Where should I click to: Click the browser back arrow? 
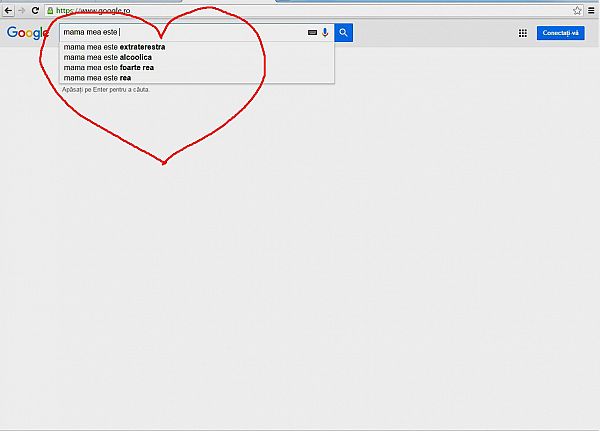coord(8,10)
